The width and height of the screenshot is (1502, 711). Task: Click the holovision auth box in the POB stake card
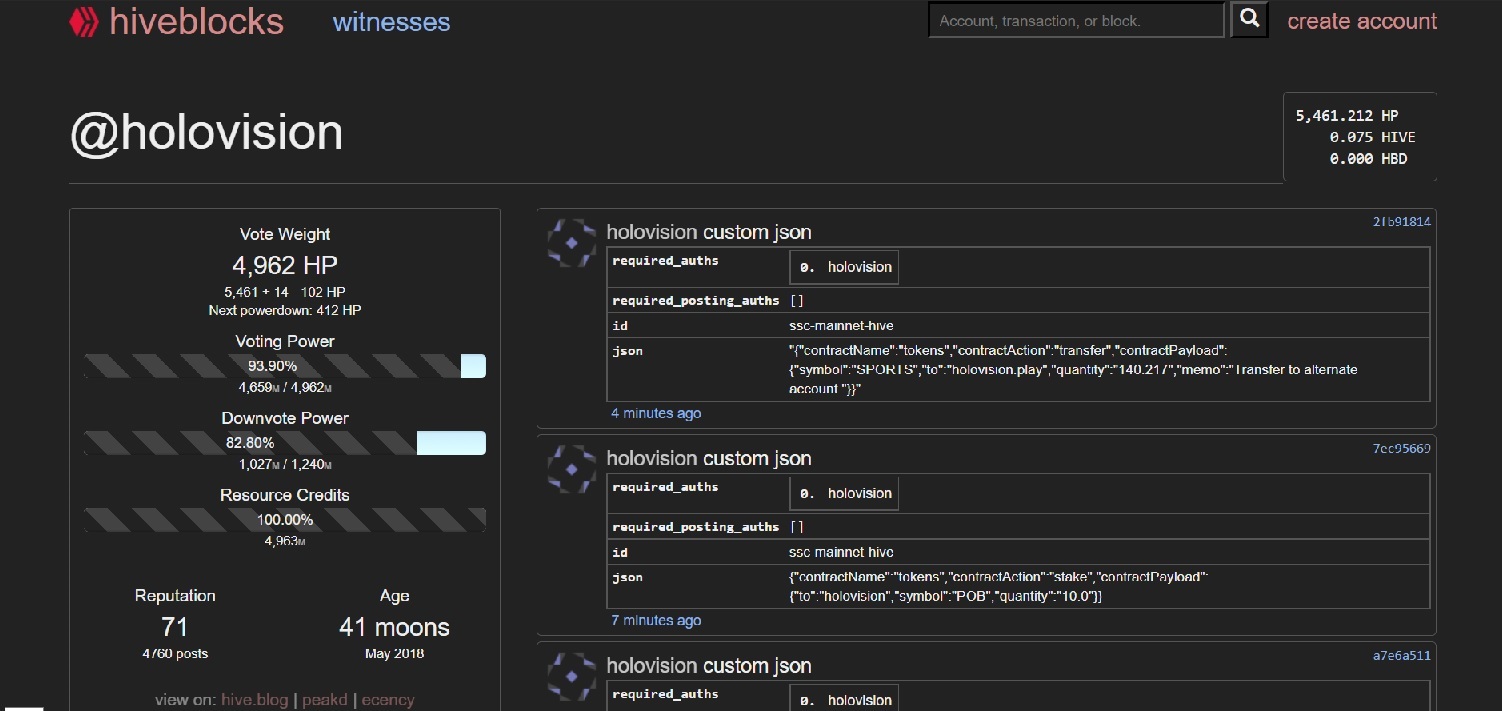[845, 493]
